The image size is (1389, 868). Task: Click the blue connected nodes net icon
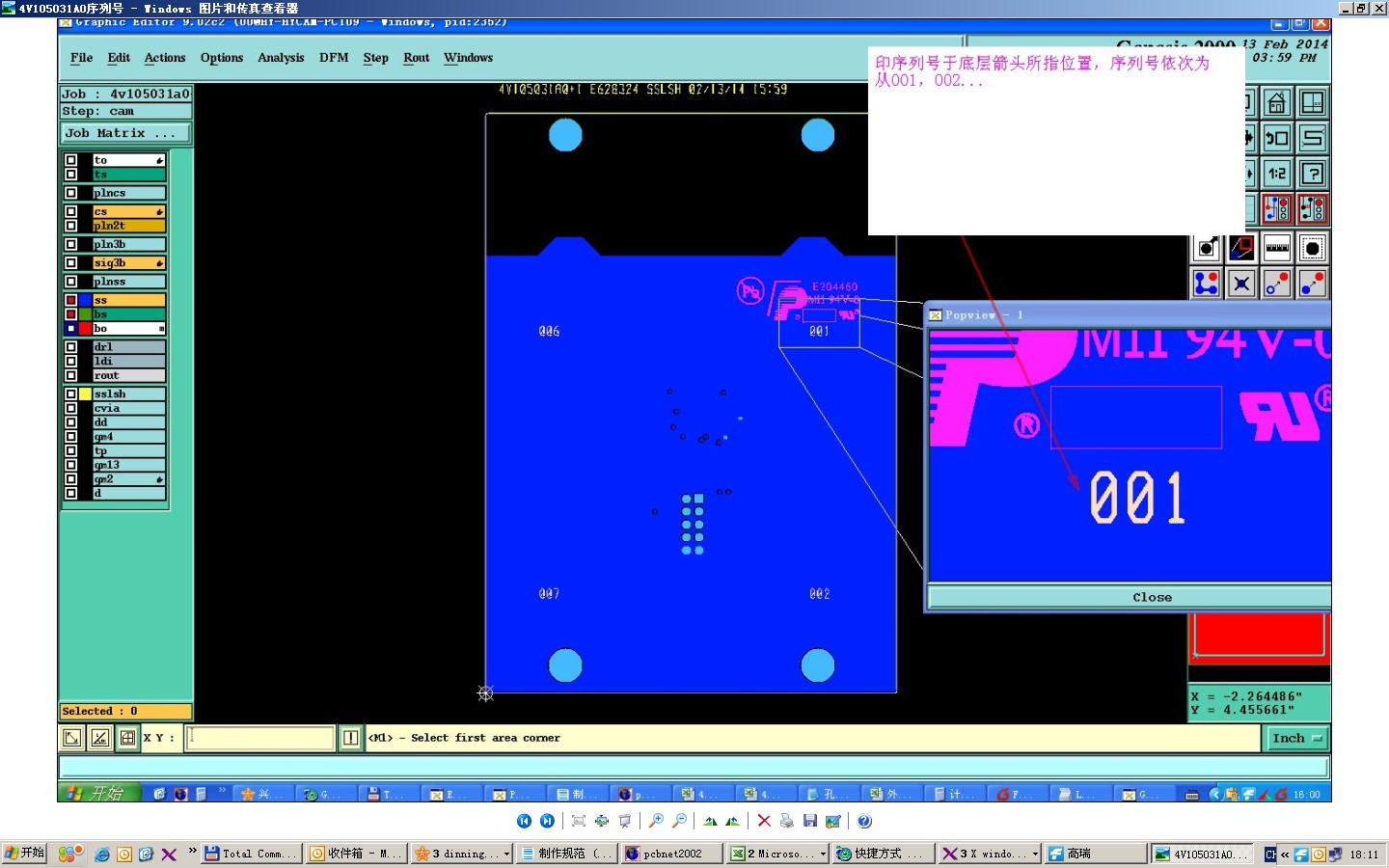coord(1206,284)
